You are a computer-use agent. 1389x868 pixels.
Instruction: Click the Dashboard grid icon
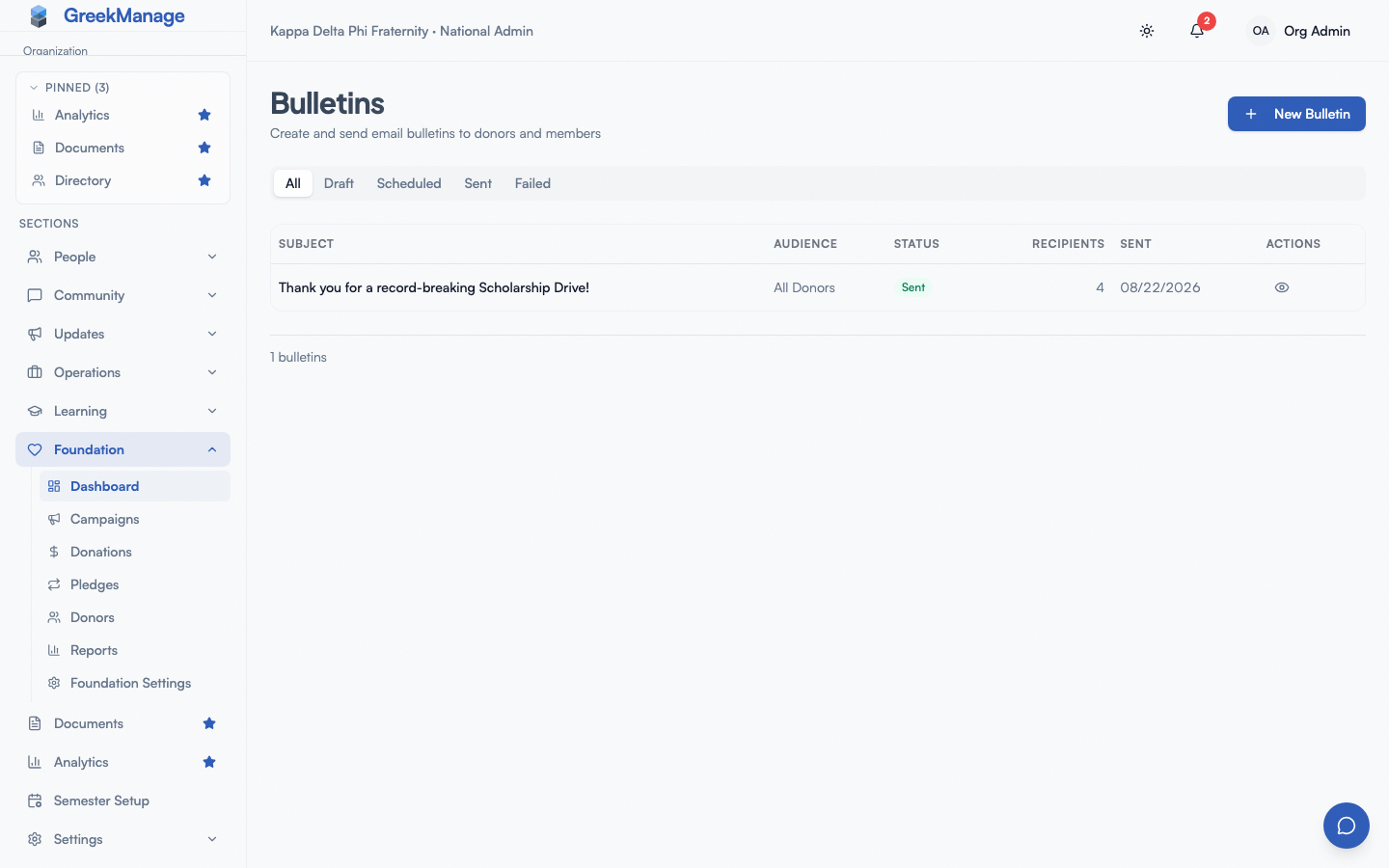(54, 486)
